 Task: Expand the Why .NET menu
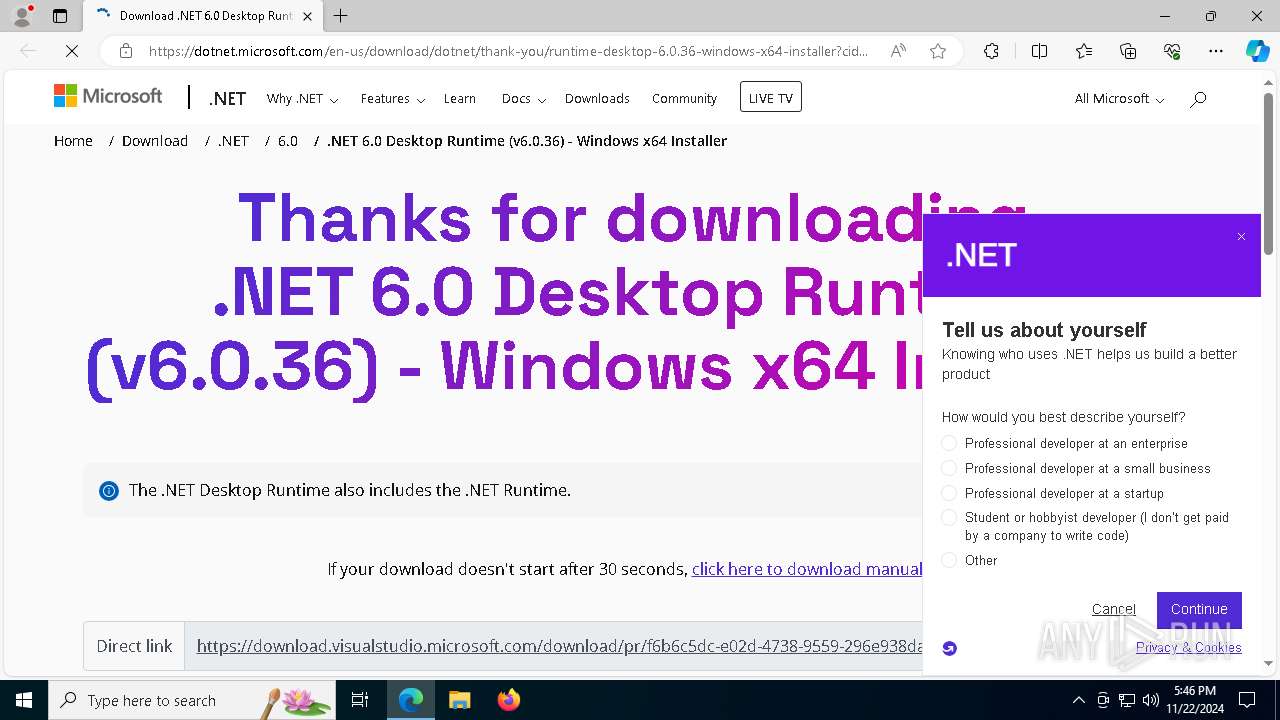[x=302, y=98]
